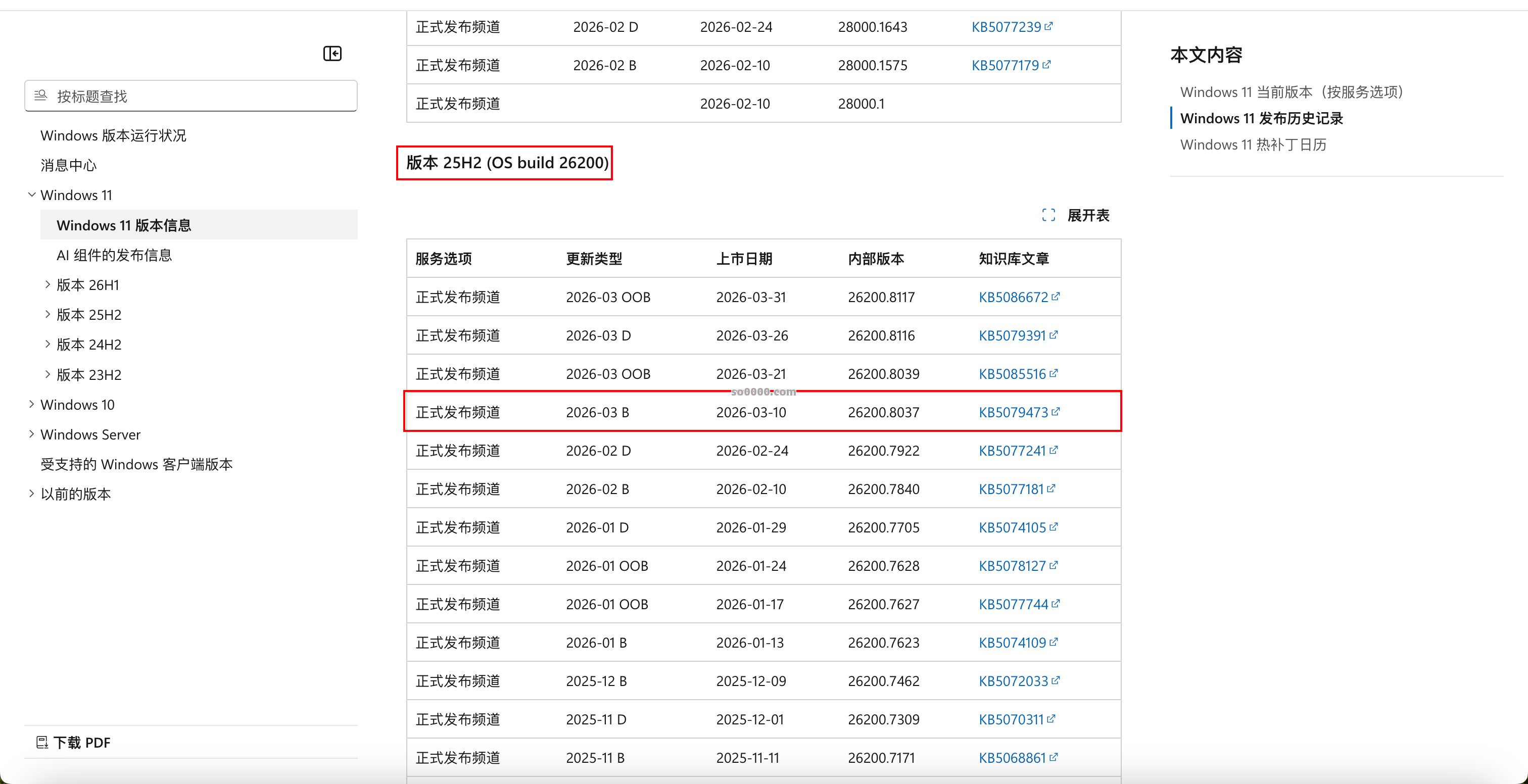Expand the 以前的版本 section
Screen dimensions: 1528x784
pos(32,494)
